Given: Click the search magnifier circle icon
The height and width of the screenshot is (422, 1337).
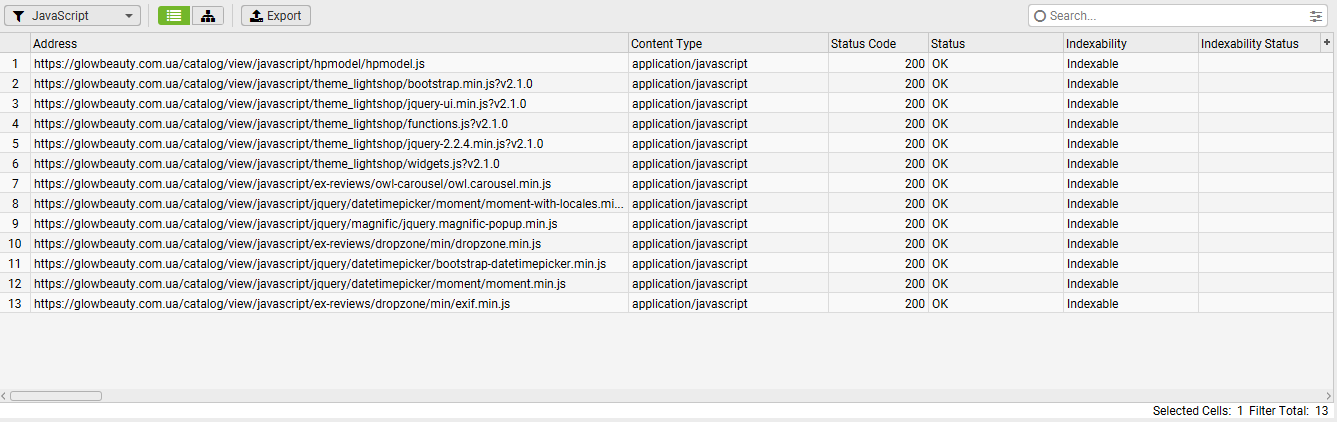Looking at the screenshot, I should click(x=1040, y=16).
